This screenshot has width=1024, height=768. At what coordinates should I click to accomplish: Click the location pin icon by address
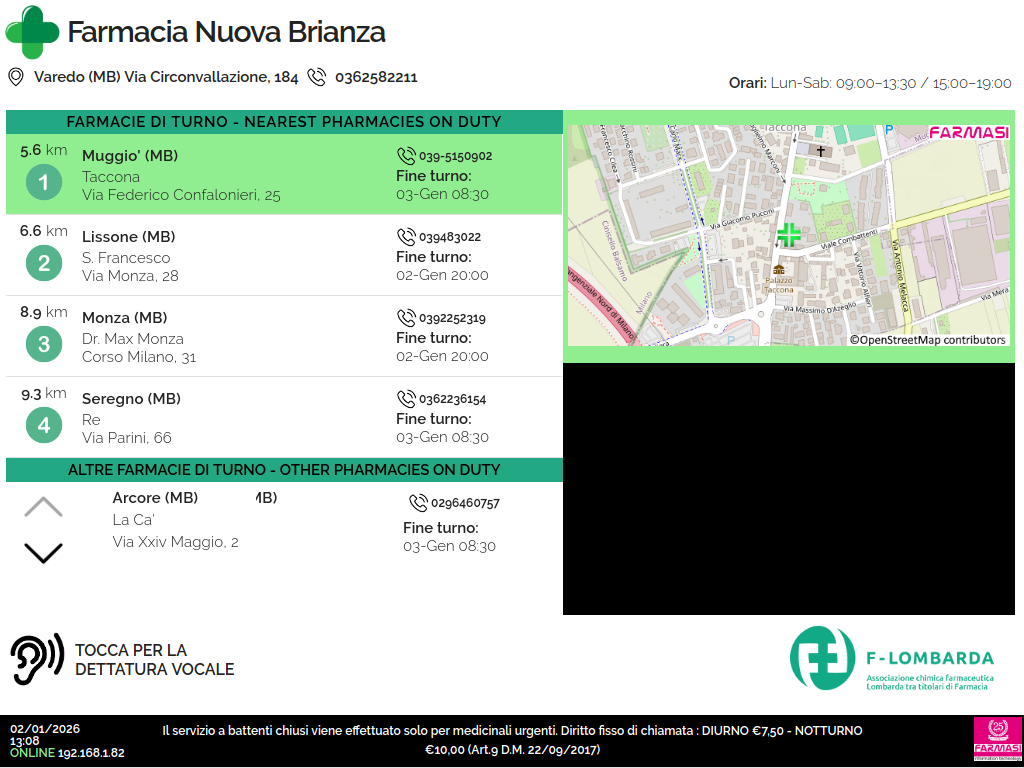[x=16, y=77]
